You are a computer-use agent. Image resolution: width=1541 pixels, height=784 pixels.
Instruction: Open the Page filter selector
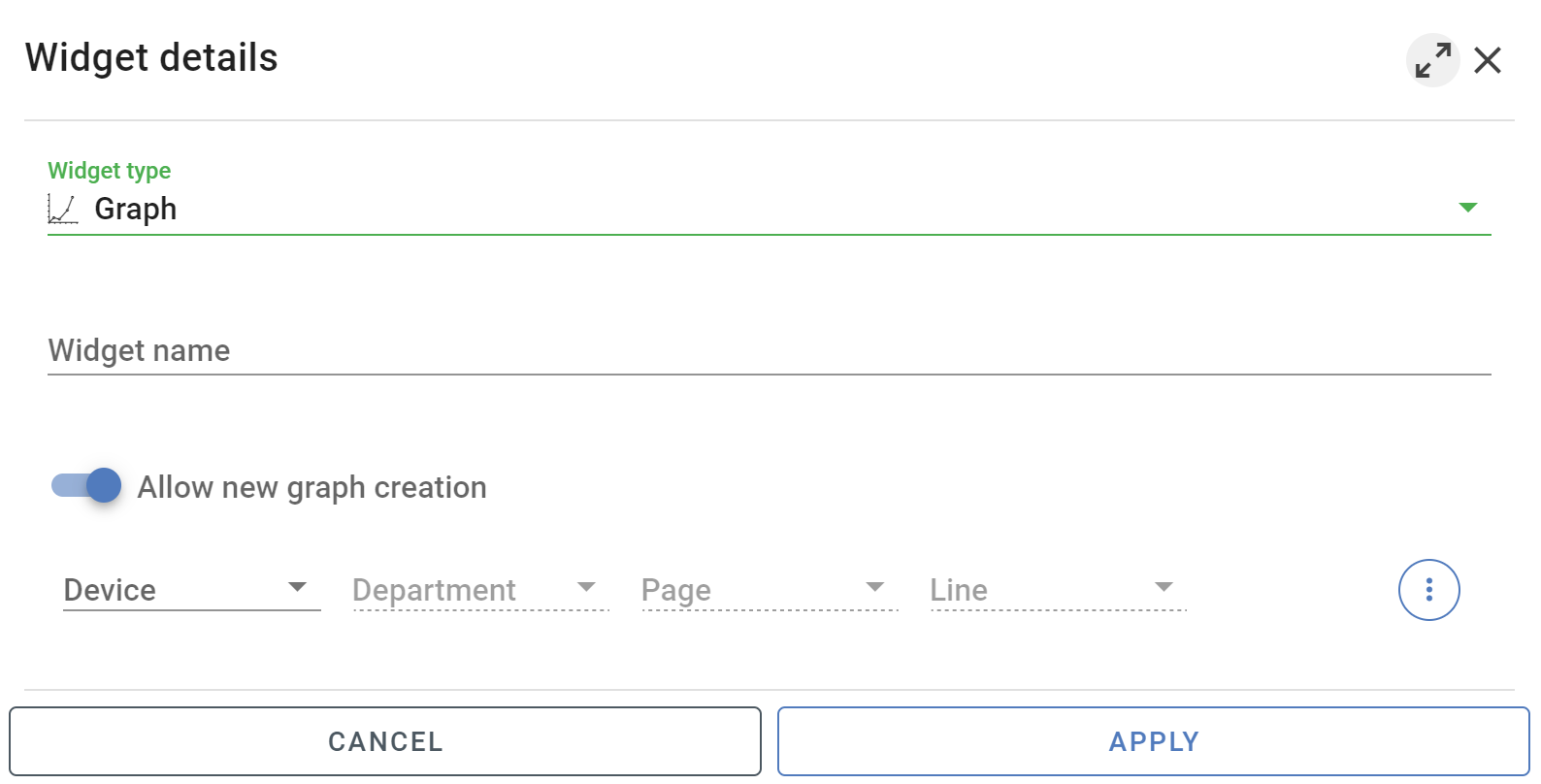[x=718, y=589]
